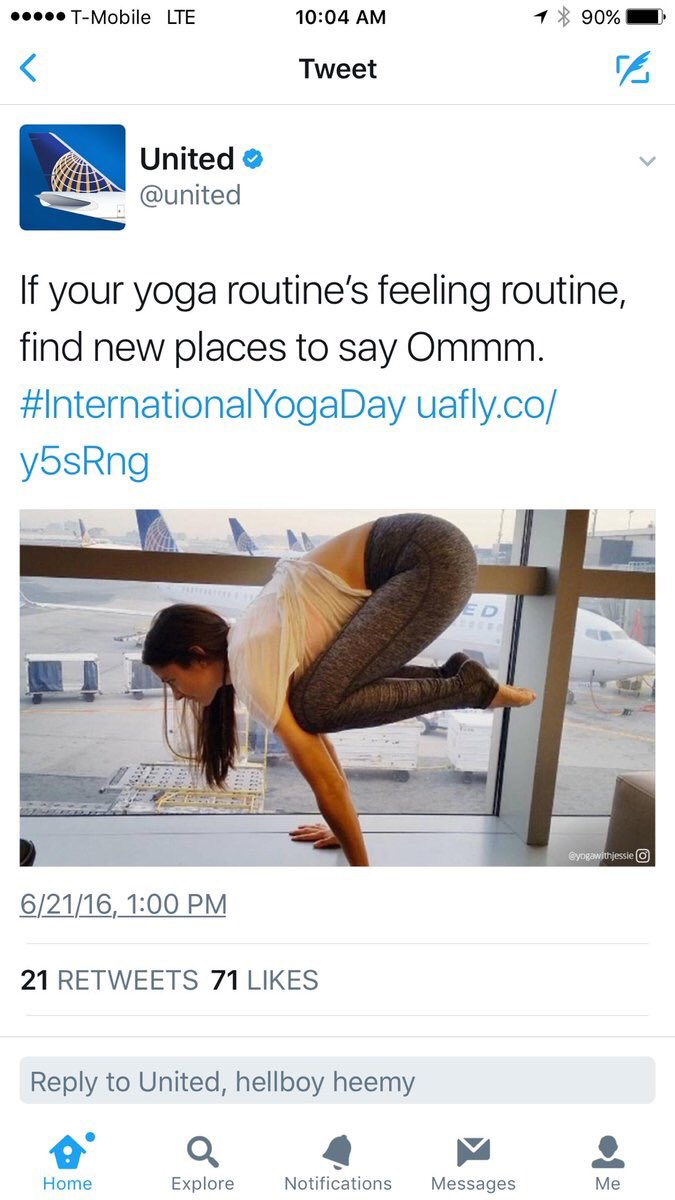Tap the blue verified badge next to United
Screen dimensions: 675x1200
254,159
